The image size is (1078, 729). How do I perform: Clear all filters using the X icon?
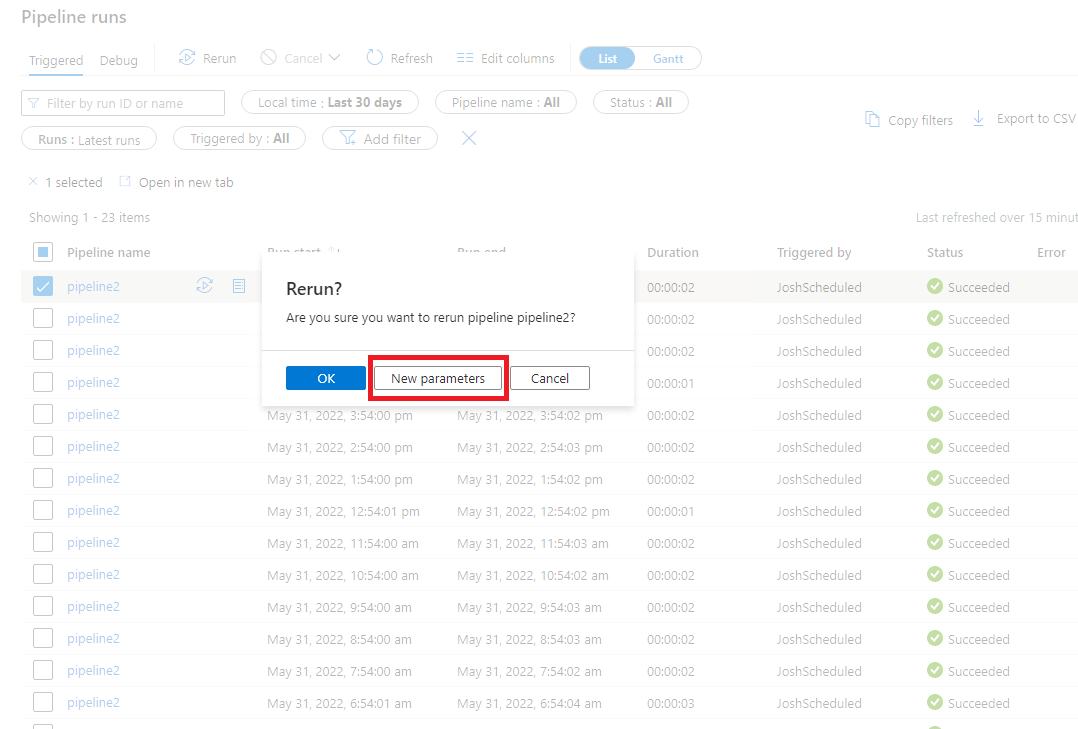pyautogui.click(x=468, y=139)
